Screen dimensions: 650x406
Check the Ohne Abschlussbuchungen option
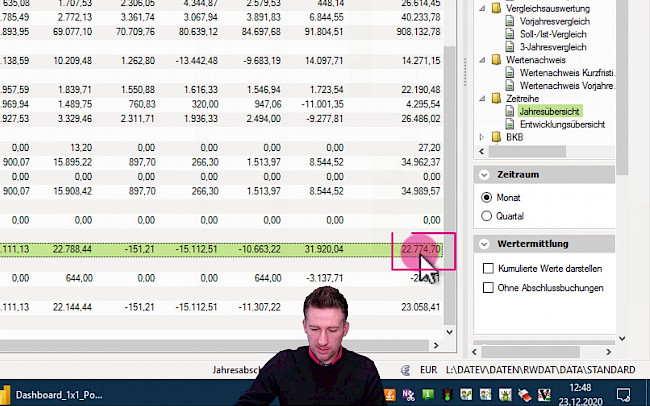488,288
